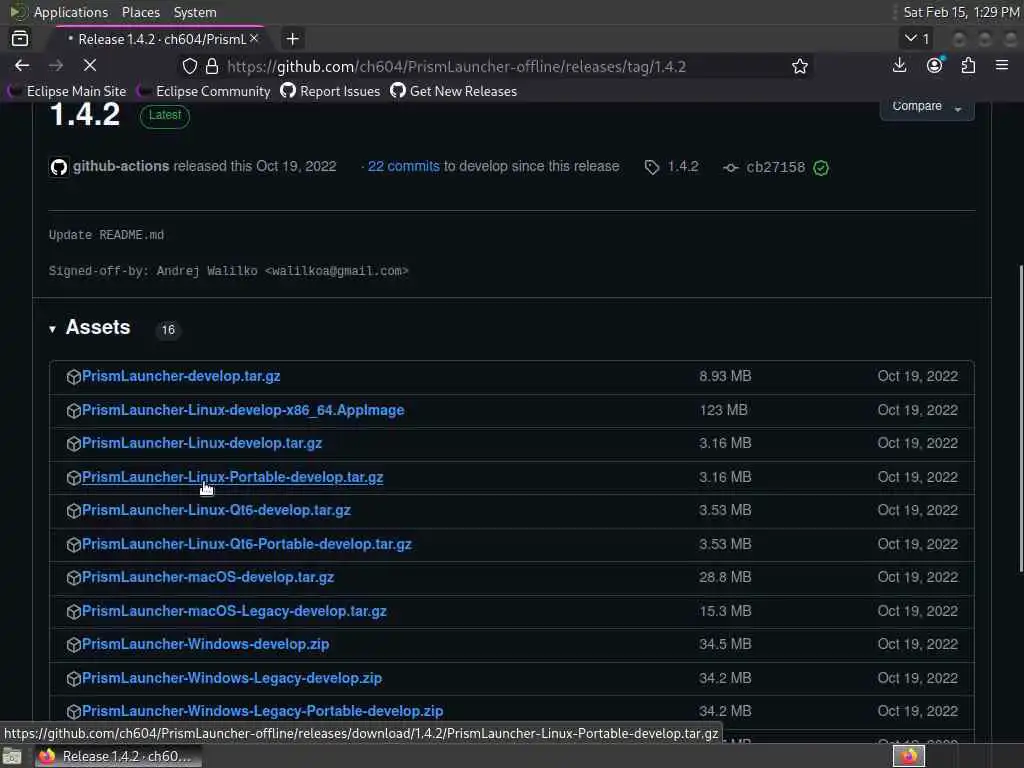Open the Eclipse Main Site bookmark
Screen dimensions: 1024x768
click(x=67, y=91)
